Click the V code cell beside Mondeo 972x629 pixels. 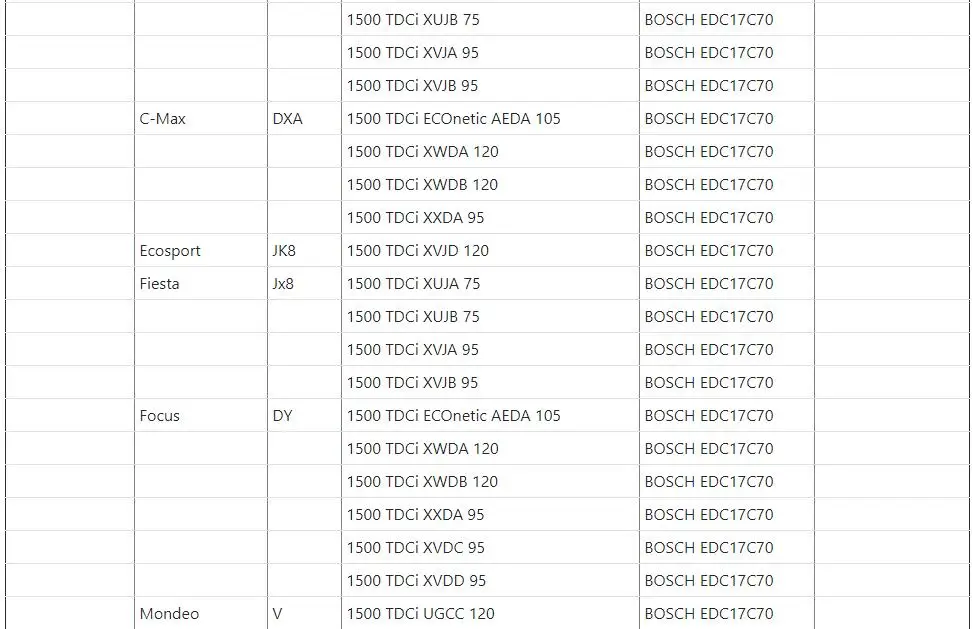click(x=304, y=614)
